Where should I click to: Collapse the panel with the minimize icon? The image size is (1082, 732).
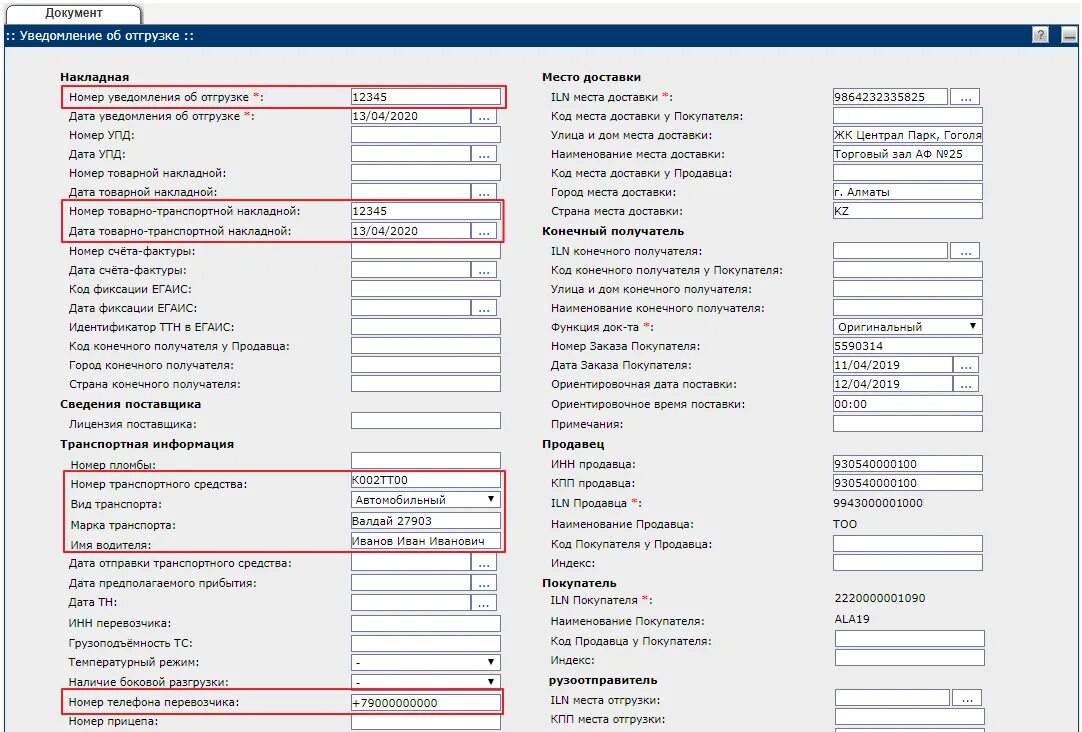[1069, 34]
